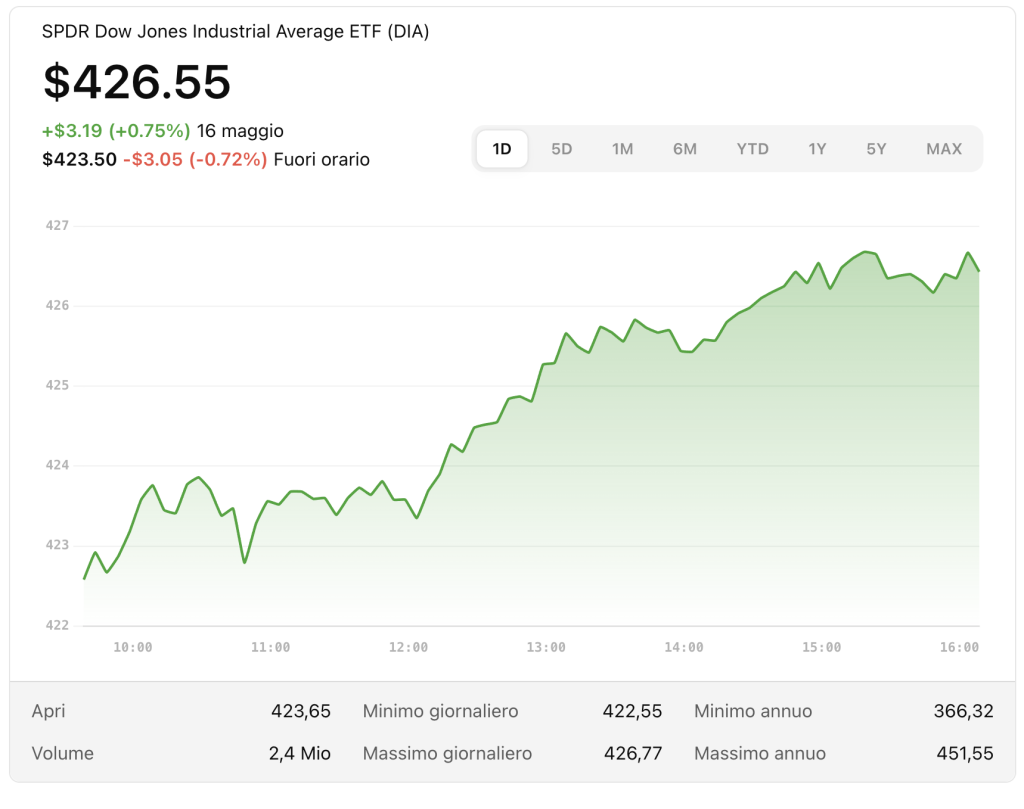This screenshot has height=809, width=1024.
Task: Click the Apri label
Action: pyautogui.click(x=48, y=711)
